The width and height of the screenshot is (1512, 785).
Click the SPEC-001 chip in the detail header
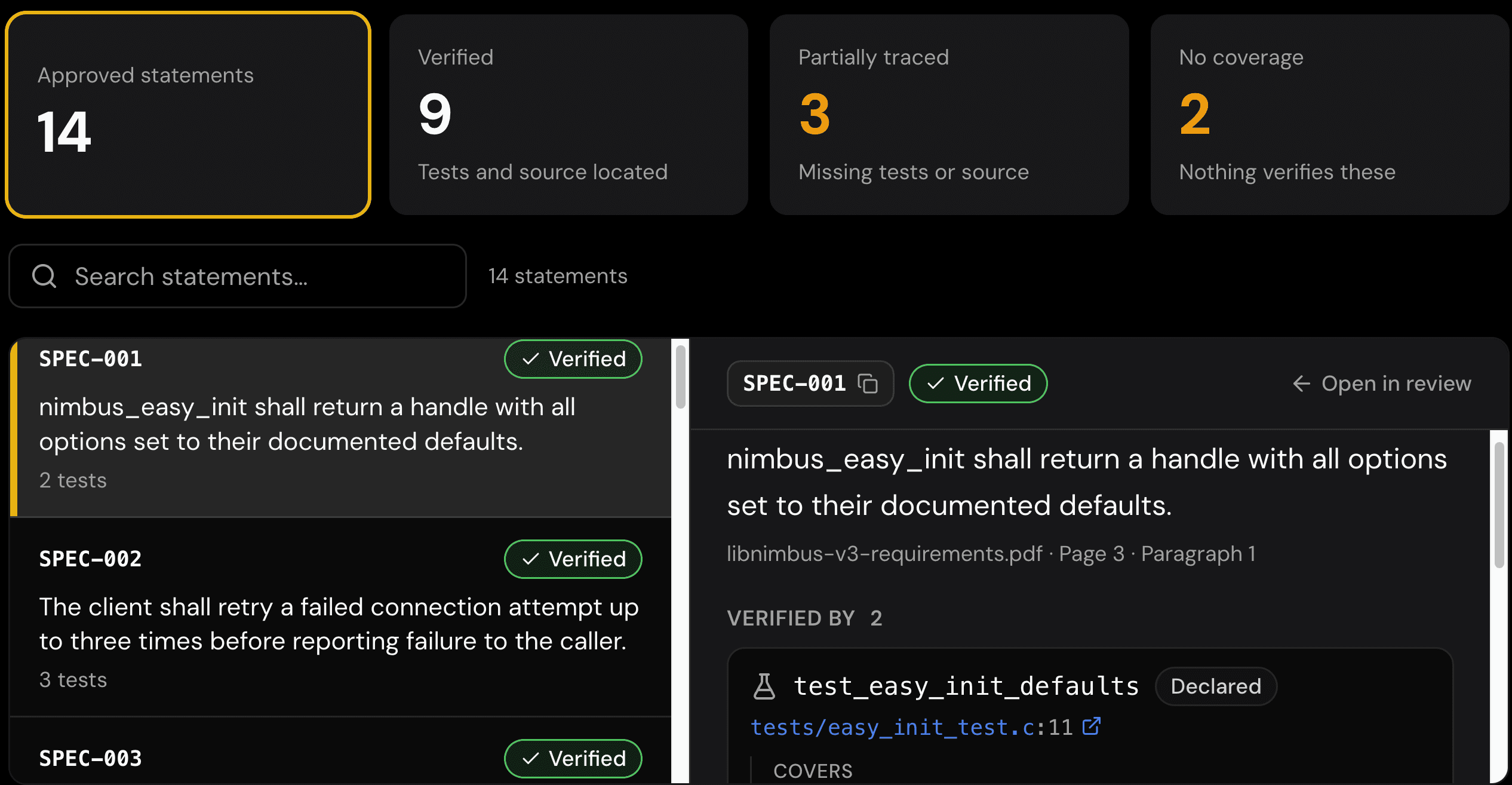point(810,384)
